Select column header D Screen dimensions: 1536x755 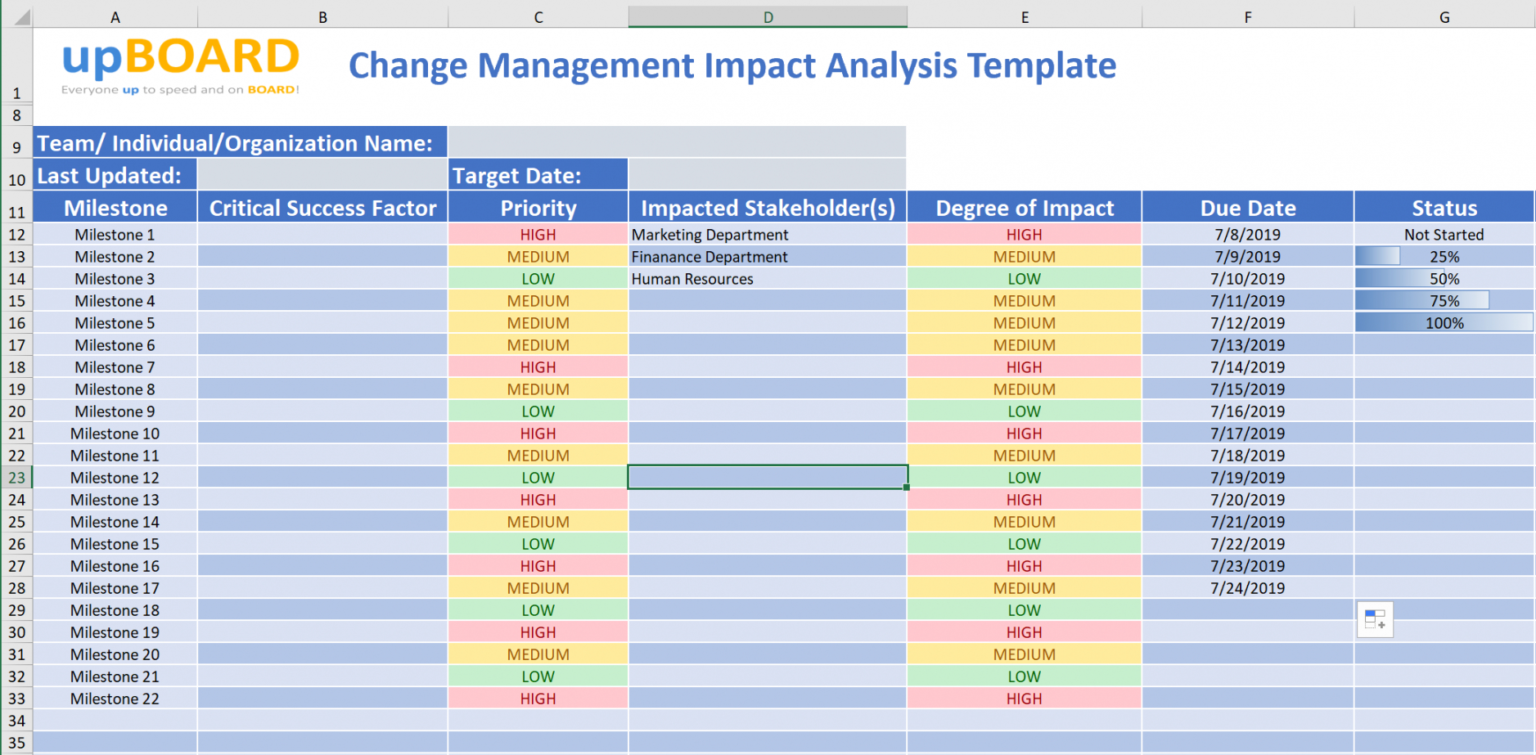click(767, 16)
